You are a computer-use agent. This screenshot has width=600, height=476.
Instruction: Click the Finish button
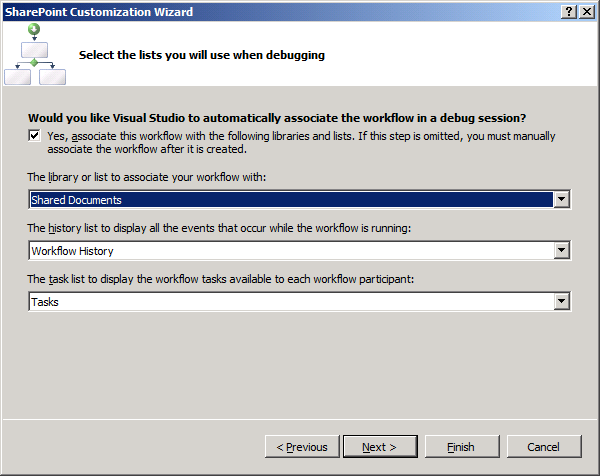click(x=461, y=447)
